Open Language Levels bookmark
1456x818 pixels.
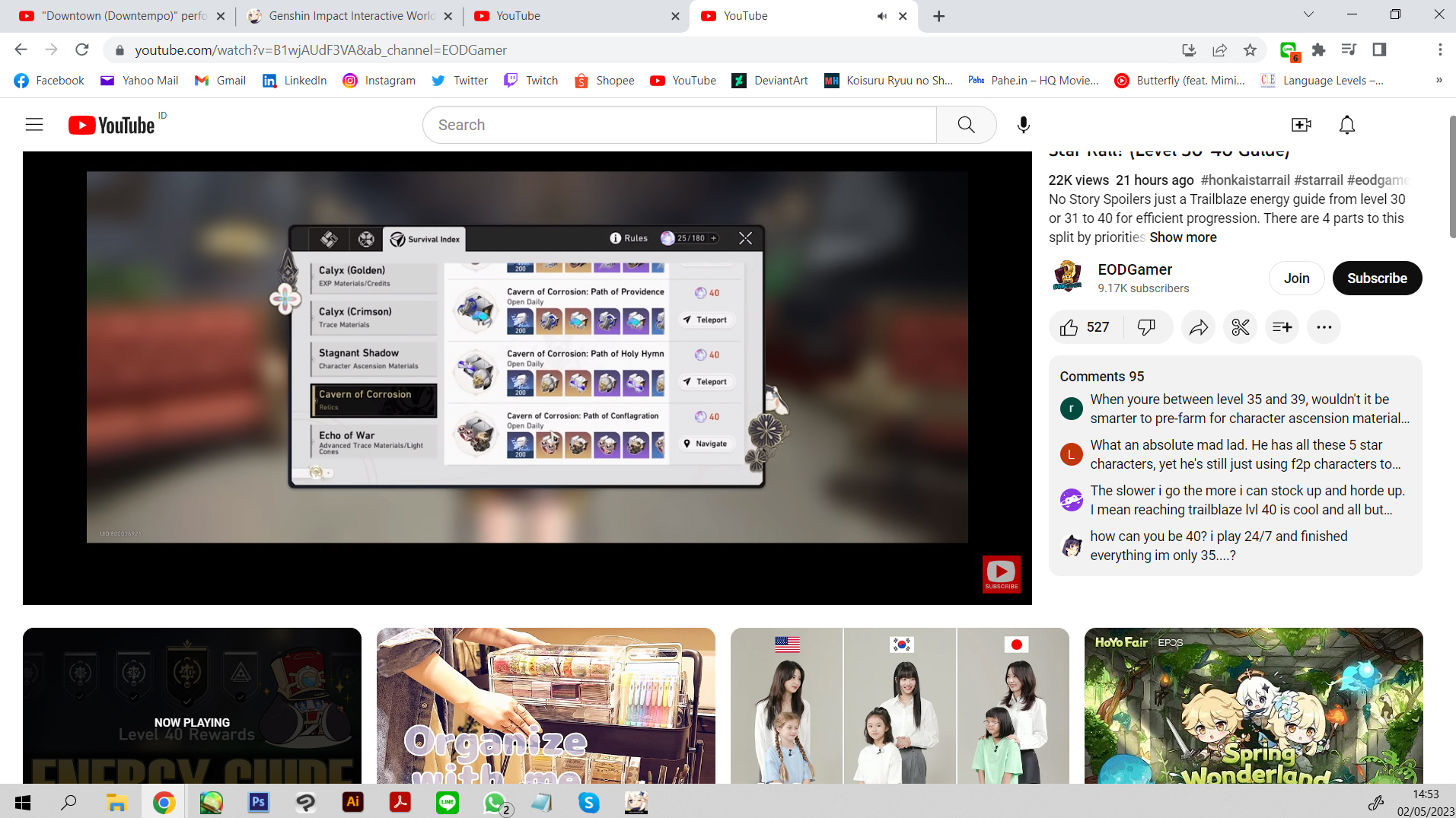point(1322,81)
